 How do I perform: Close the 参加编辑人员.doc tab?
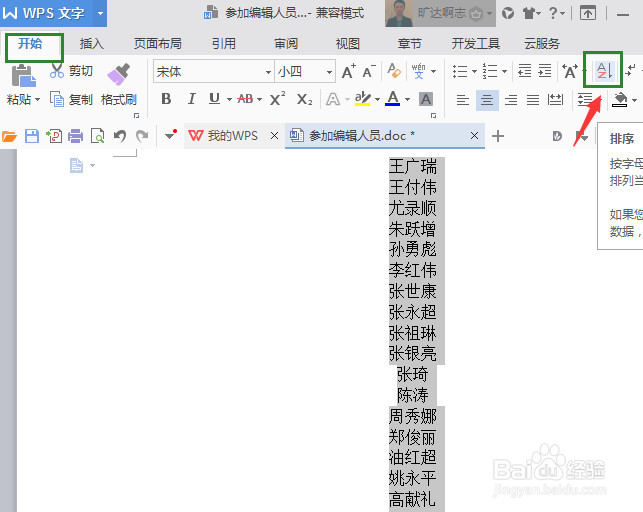click(x=474, y=136)
